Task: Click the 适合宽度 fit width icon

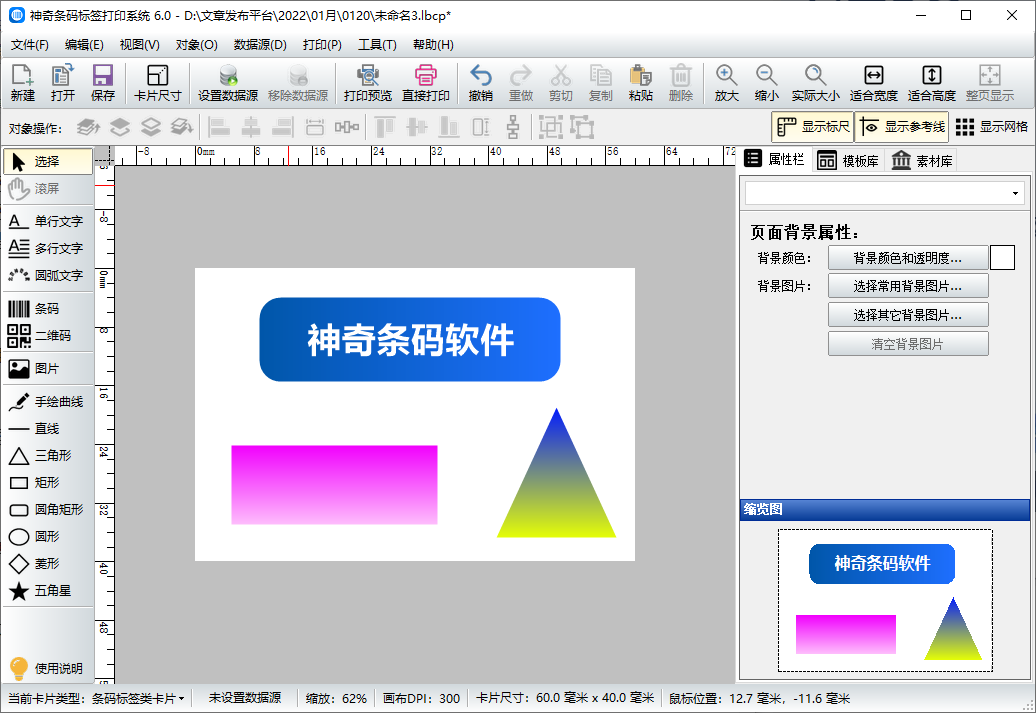Action: click(873, 84)
